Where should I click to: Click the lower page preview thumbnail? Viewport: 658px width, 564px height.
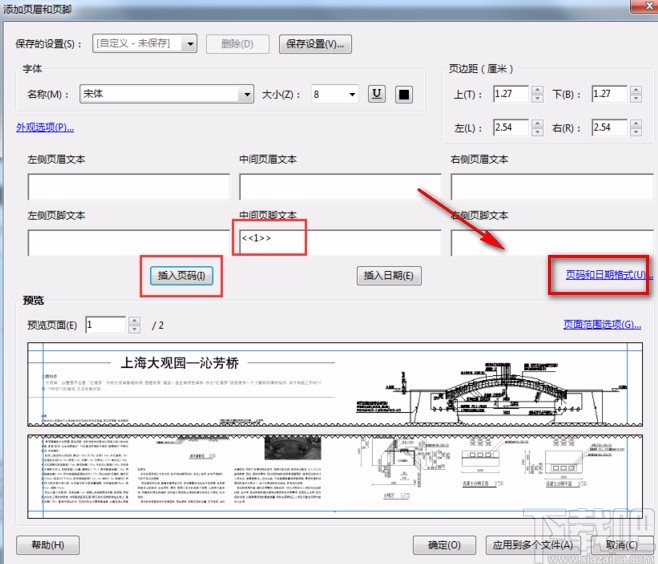[335, 477]
